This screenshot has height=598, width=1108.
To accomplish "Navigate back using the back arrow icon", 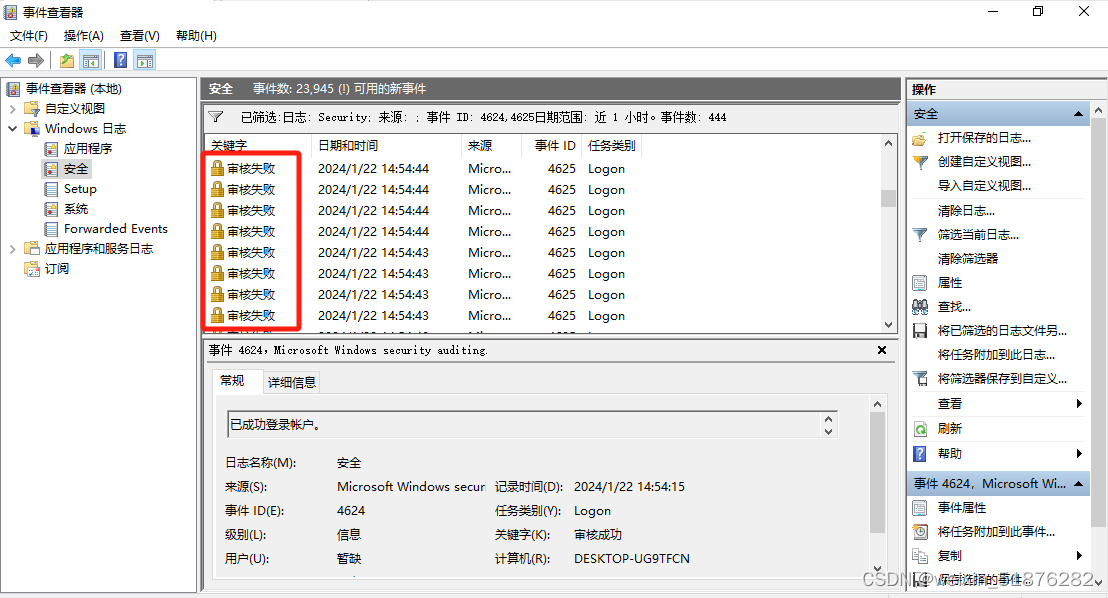I will tap(12, 59).
